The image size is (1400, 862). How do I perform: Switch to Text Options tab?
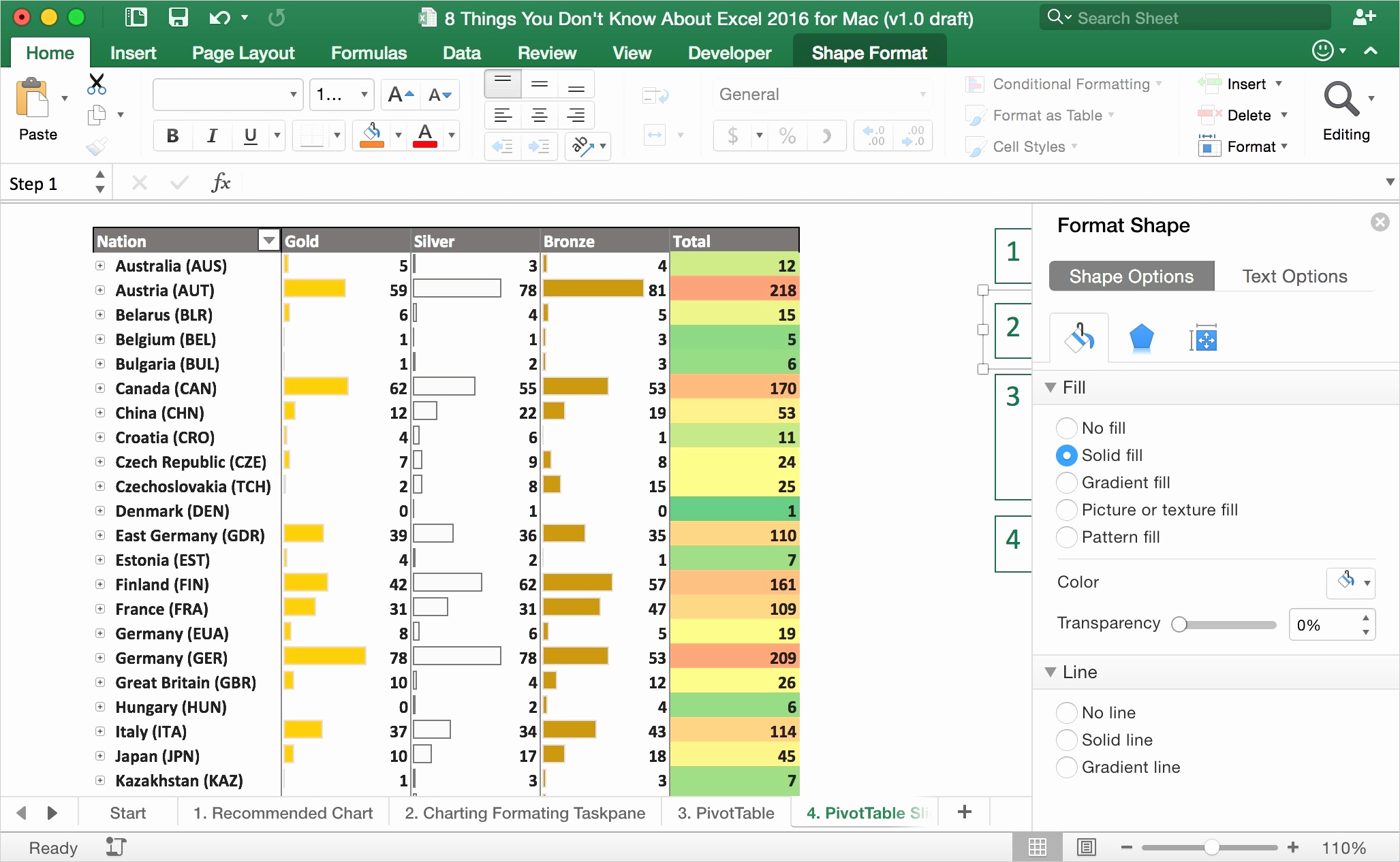tap(1294, 276)
